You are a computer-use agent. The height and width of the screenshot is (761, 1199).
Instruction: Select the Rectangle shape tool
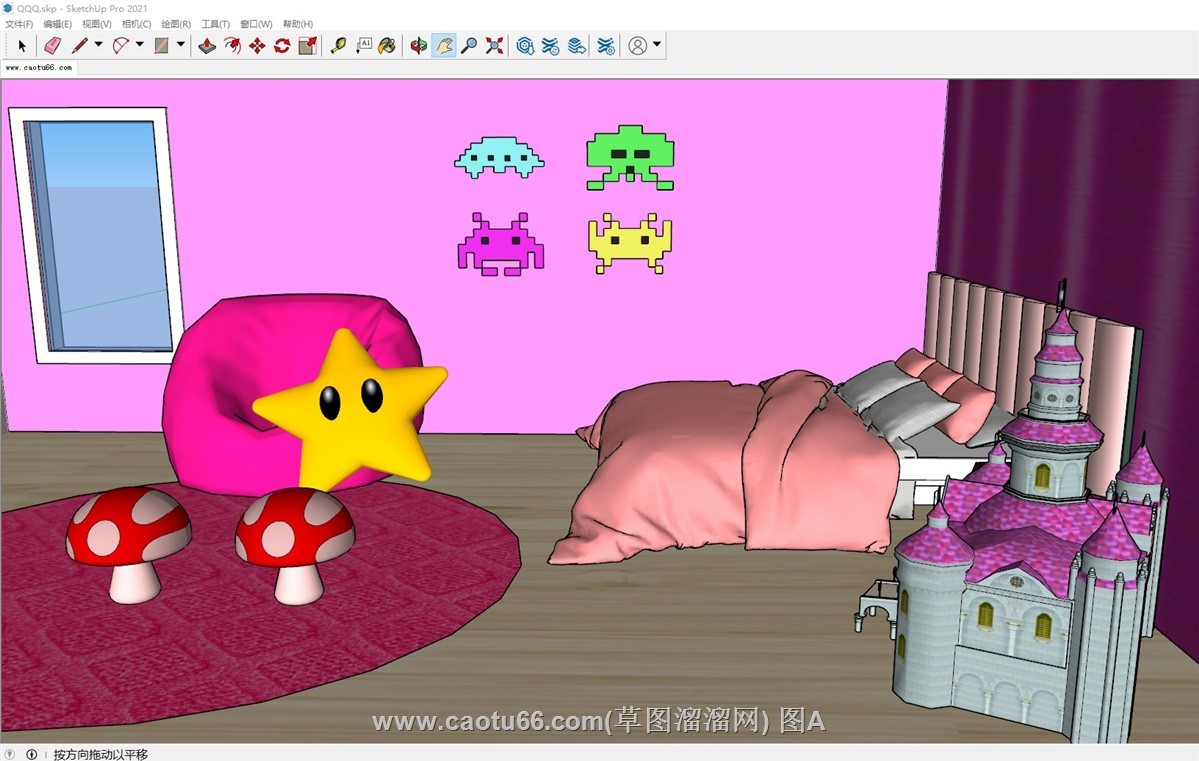coord(161,46)
